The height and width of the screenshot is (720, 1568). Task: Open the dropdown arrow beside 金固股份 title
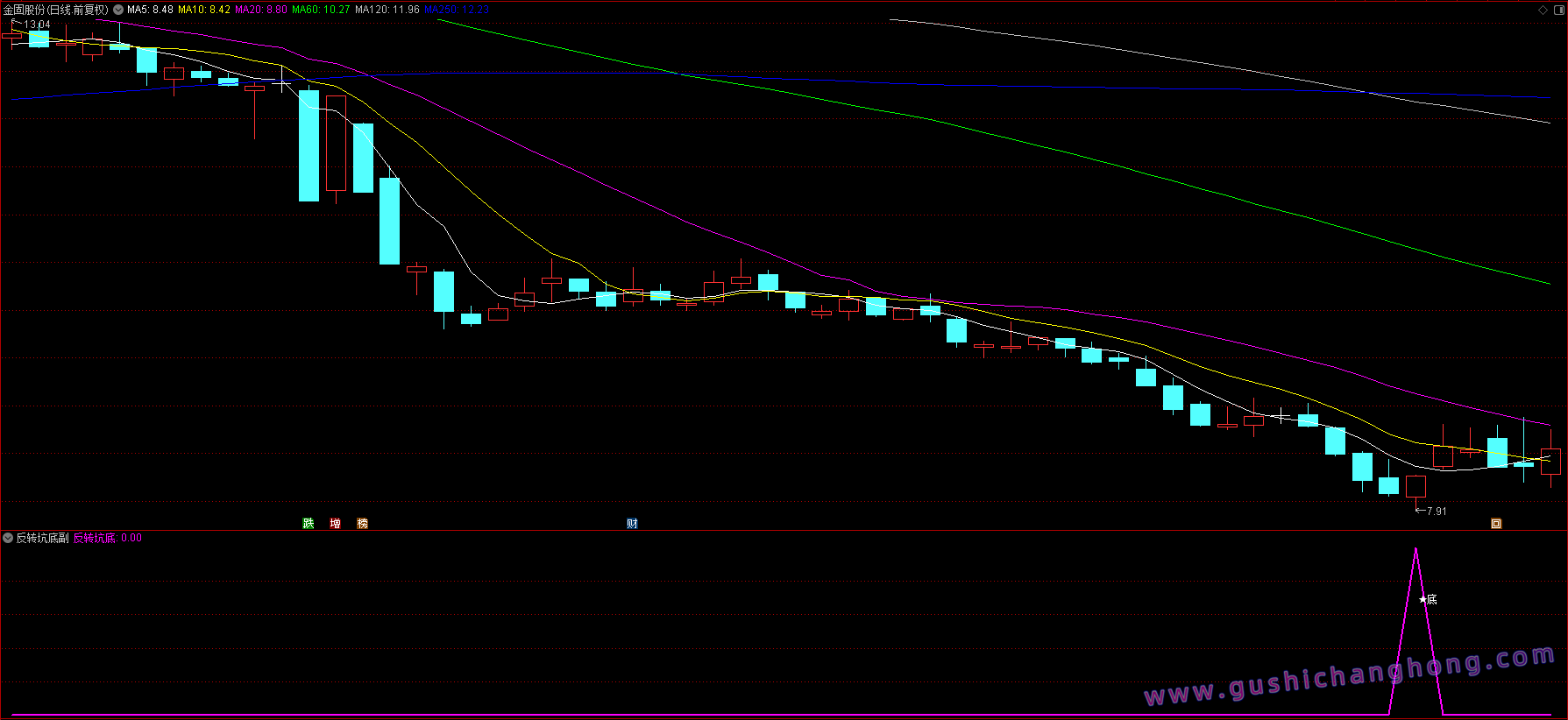[118, 10]
